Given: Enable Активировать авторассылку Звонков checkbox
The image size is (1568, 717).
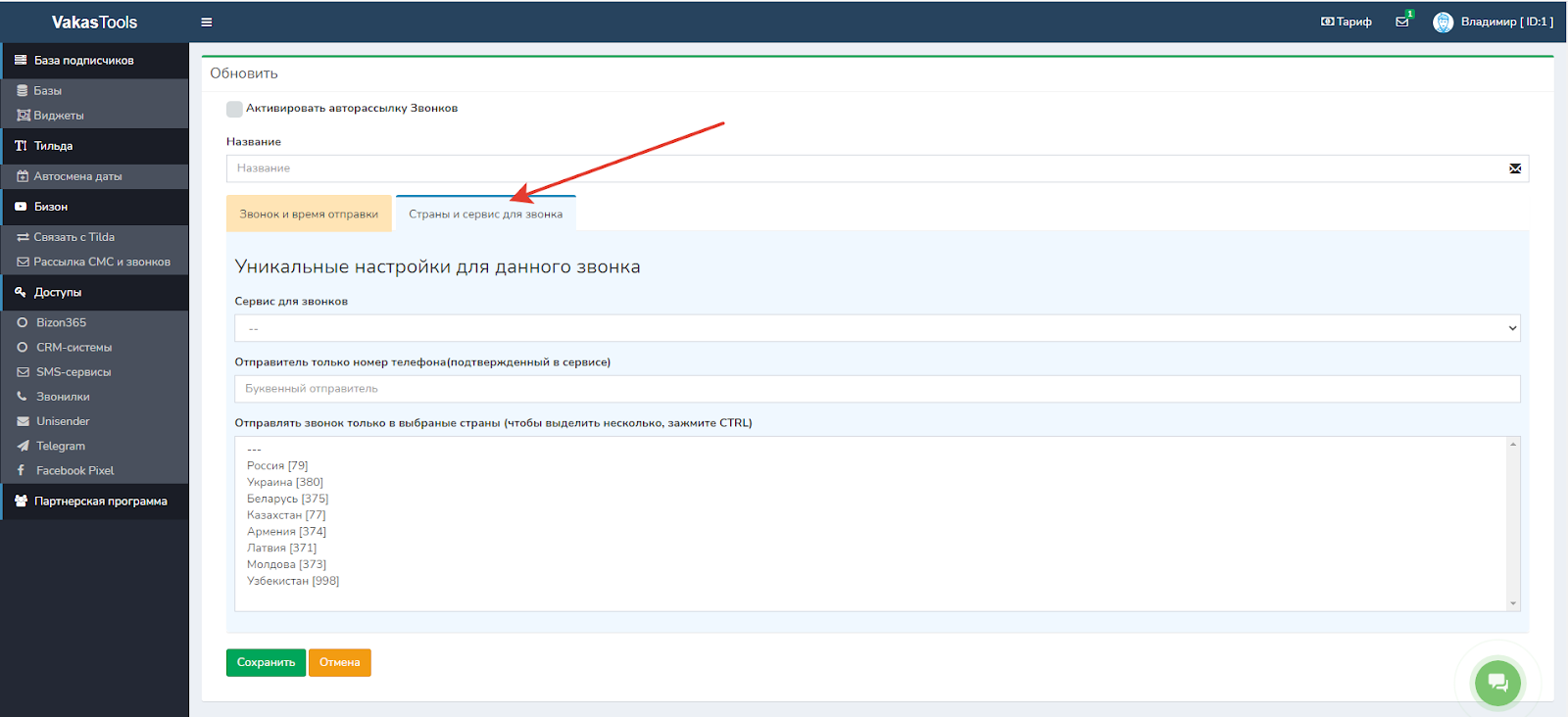Looking at the screenshot, I should coord(234,109).
